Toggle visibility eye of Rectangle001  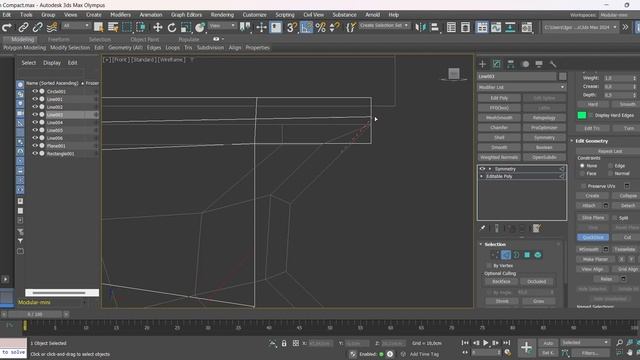[35, 153]
